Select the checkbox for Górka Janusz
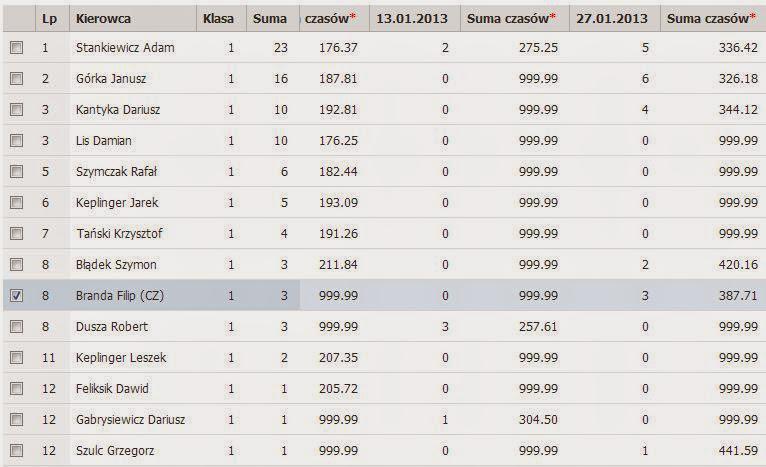The width and height of the screenshot is (766, 467). pos(16,79)
